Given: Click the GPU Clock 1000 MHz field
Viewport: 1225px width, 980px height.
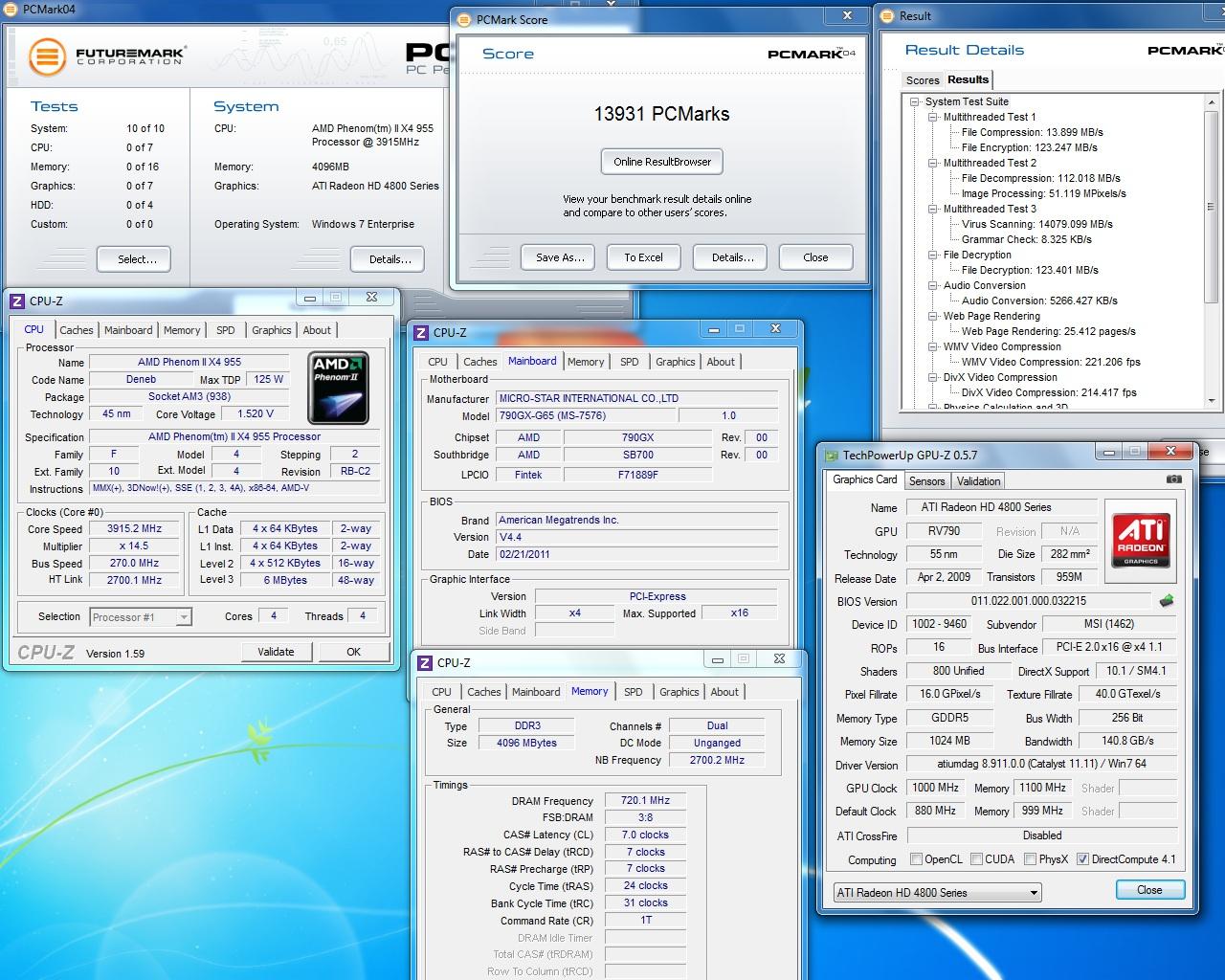Looking at the screenshot, I should pyautogui.click(x=935, y=788).
